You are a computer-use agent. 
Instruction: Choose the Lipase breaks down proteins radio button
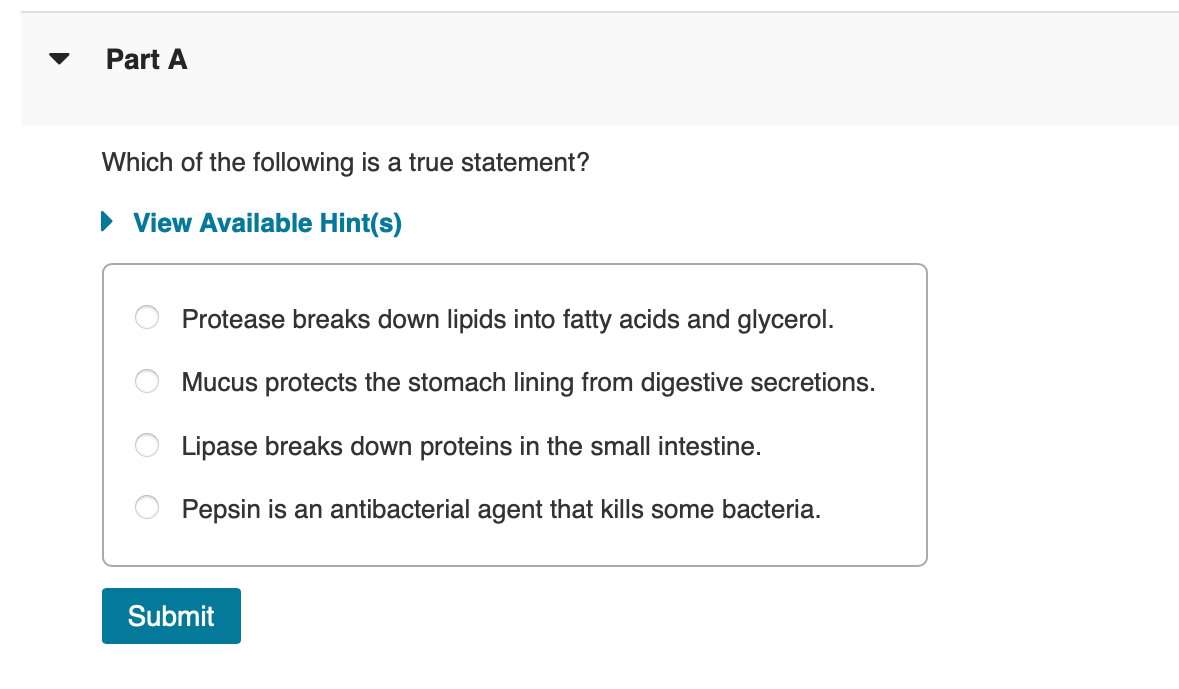tap(147, 445)
